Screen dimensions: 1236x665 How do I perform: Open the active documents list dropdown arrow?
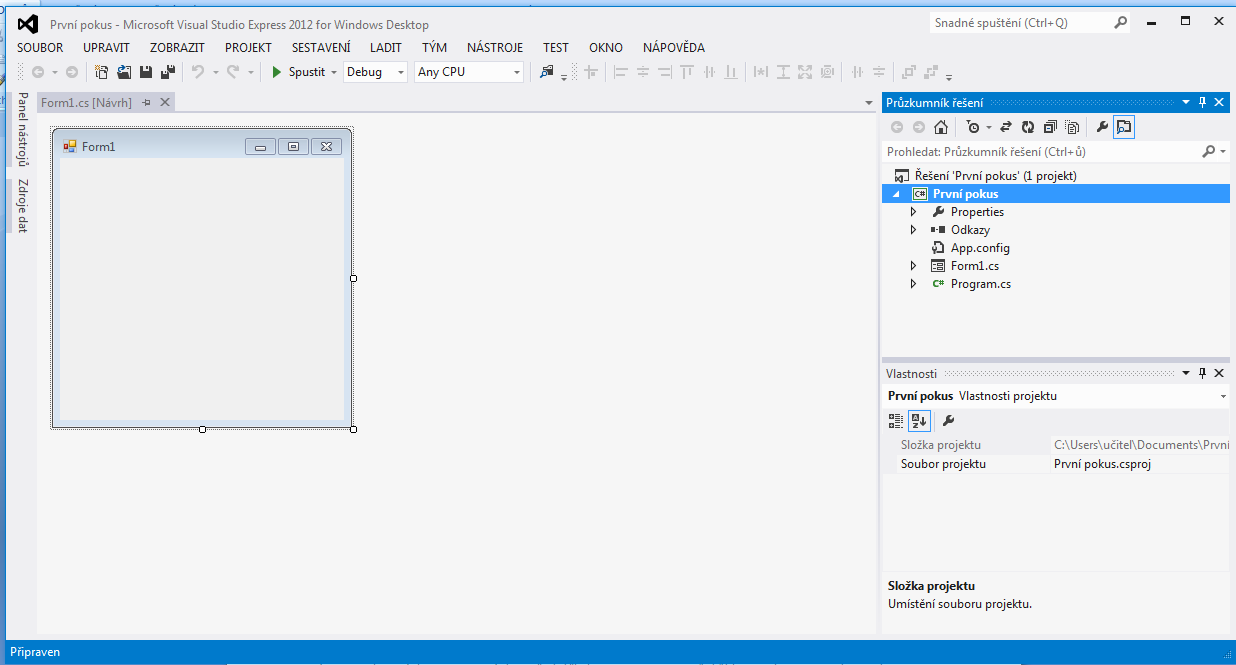(868, 103)
